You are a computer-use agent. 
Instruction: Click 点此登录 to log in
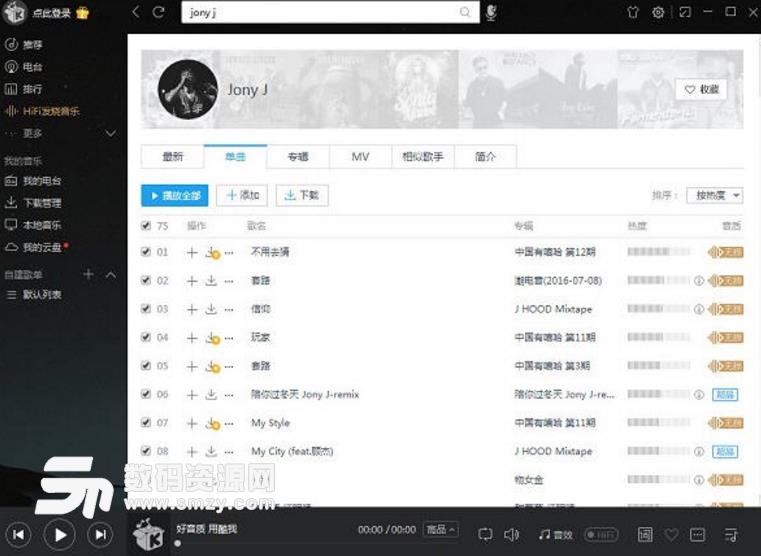(51, 13)
